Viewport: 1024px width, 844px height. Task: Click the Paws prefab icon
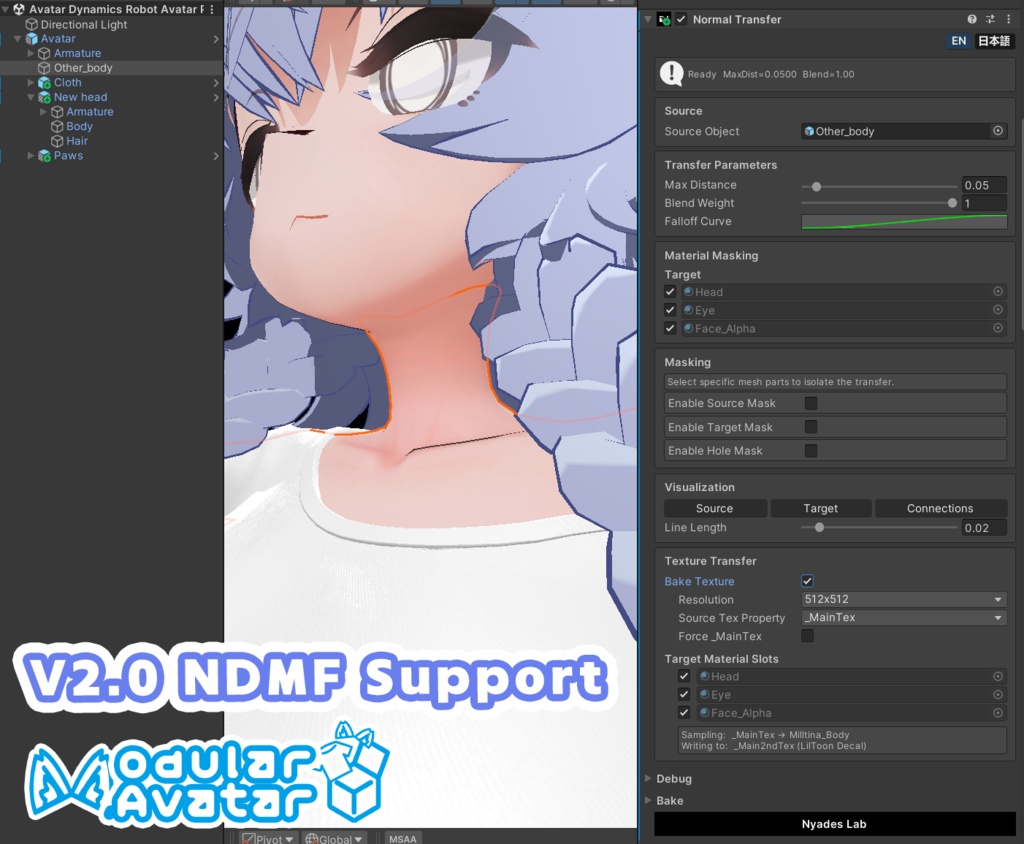44,155
